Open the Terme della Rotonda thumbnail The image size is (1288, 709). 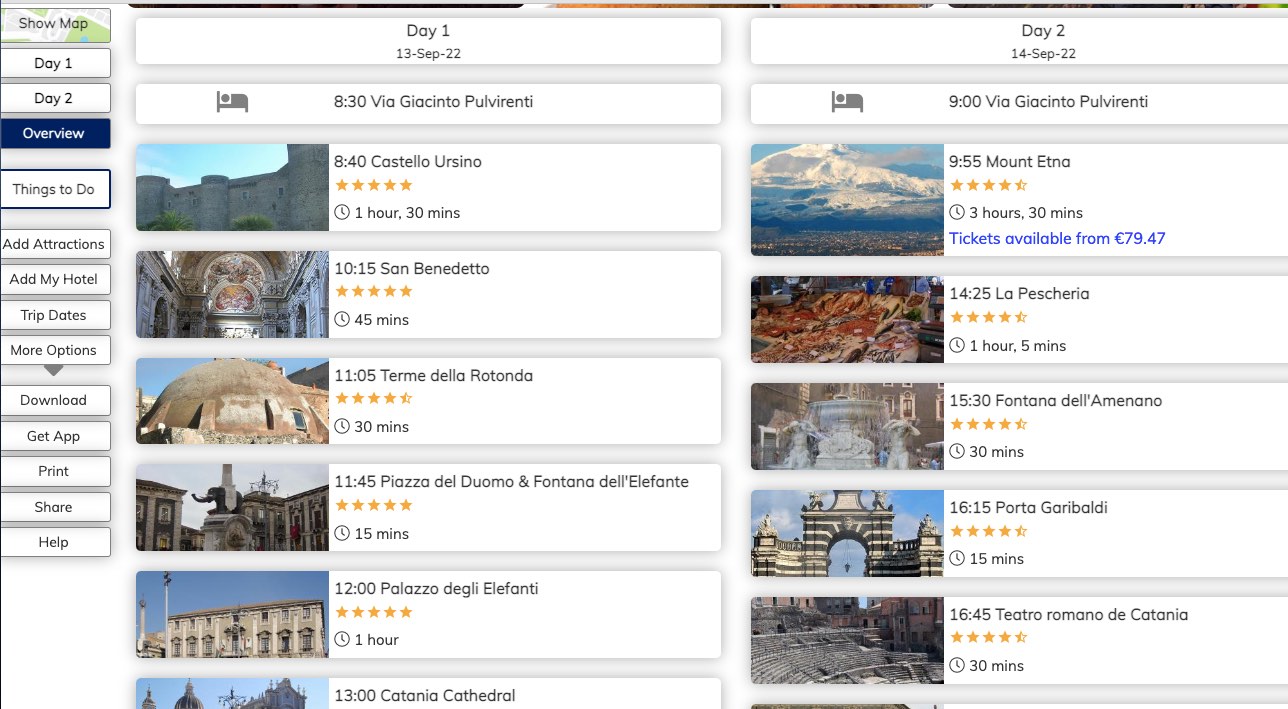coord(232,401)
